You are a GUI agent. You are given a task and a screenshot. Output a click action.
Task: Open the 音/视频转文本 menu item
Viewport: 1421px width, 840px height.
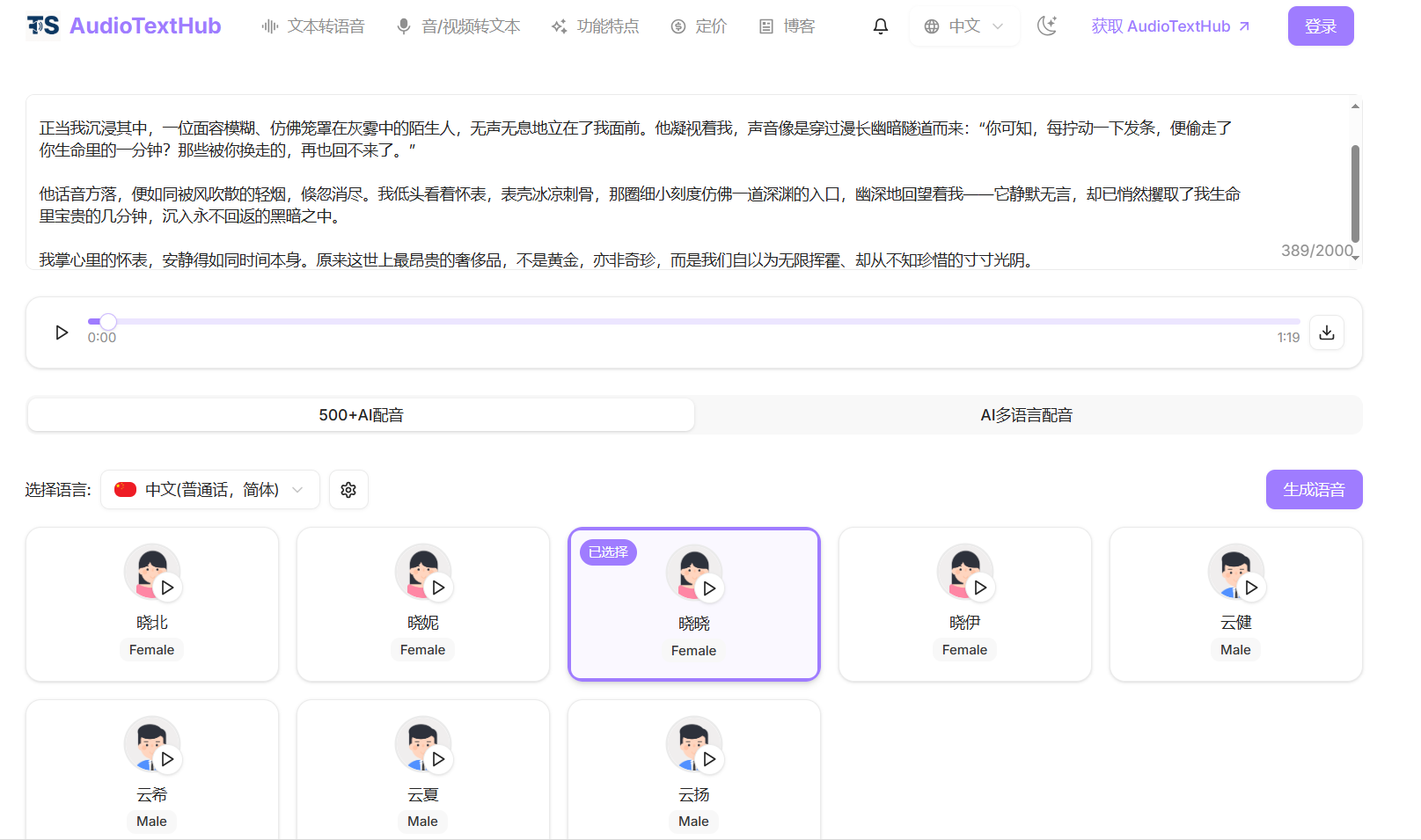pyautogui.click(x=458, y=26)
